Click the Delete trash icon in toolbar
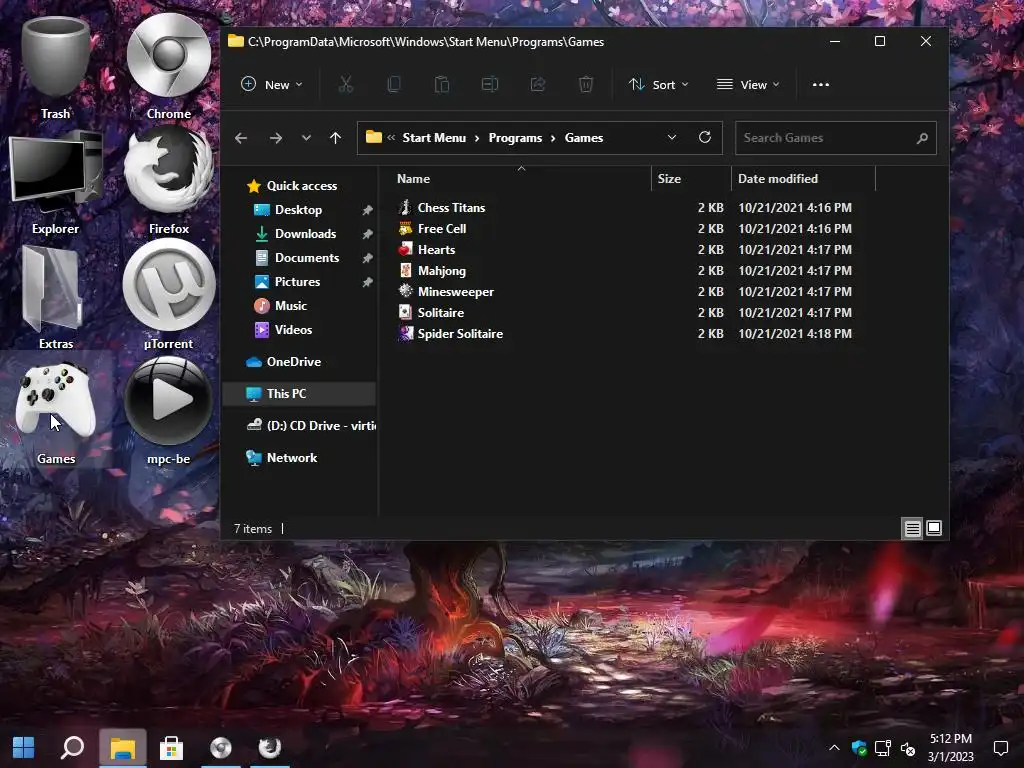The image size is (1024, 768). click(586, 84)
